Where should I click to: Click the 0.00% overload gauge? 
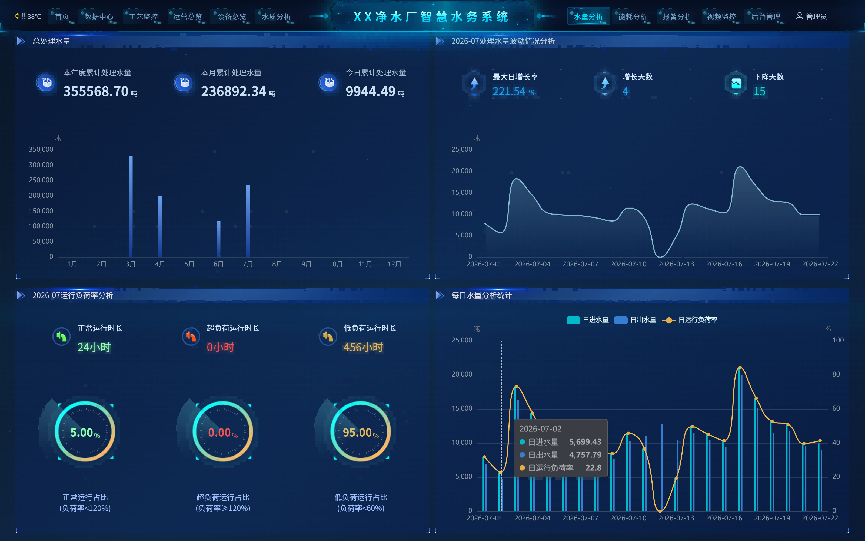[223, 432]
